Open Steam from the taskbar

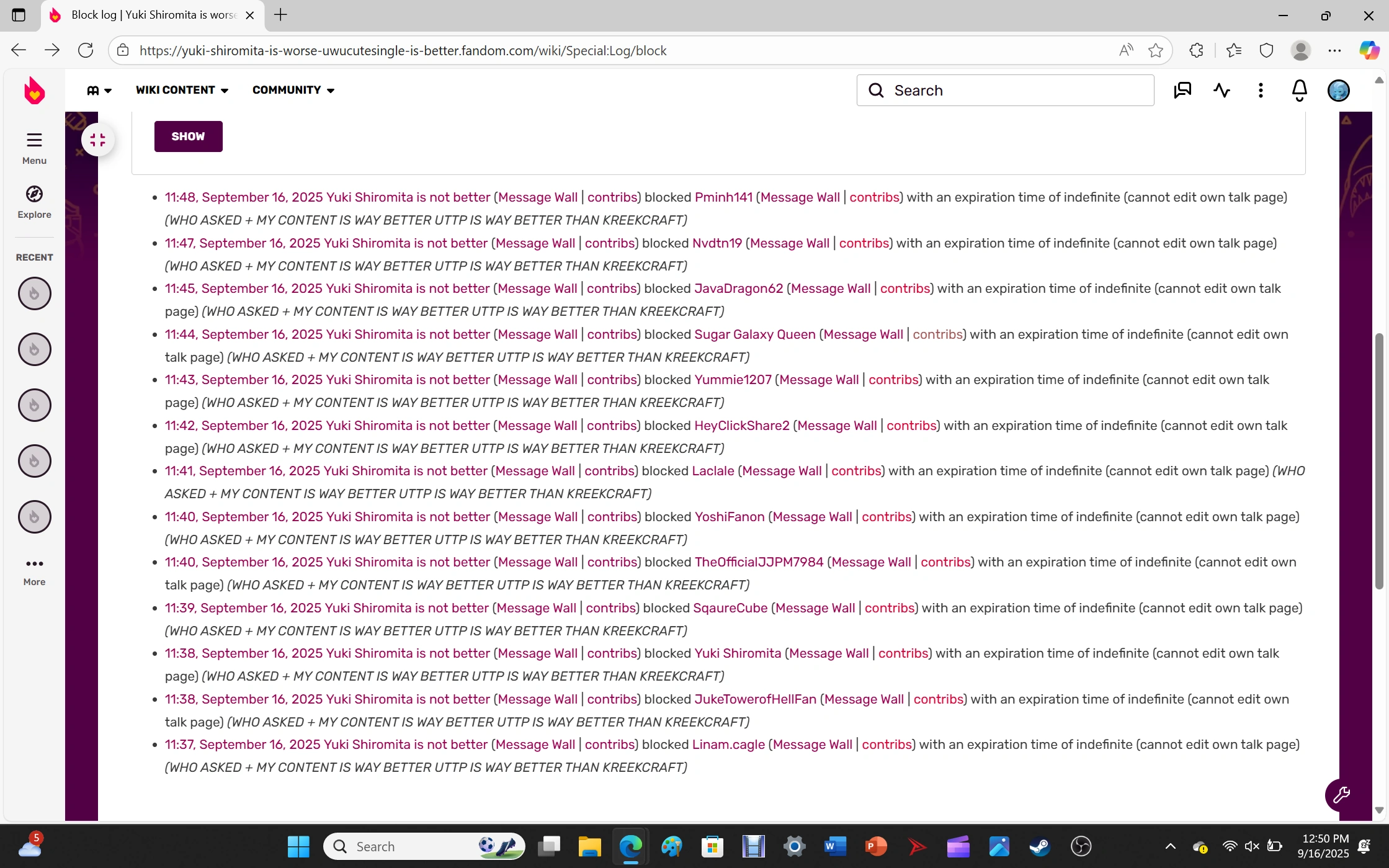[x=1039, y=846]
